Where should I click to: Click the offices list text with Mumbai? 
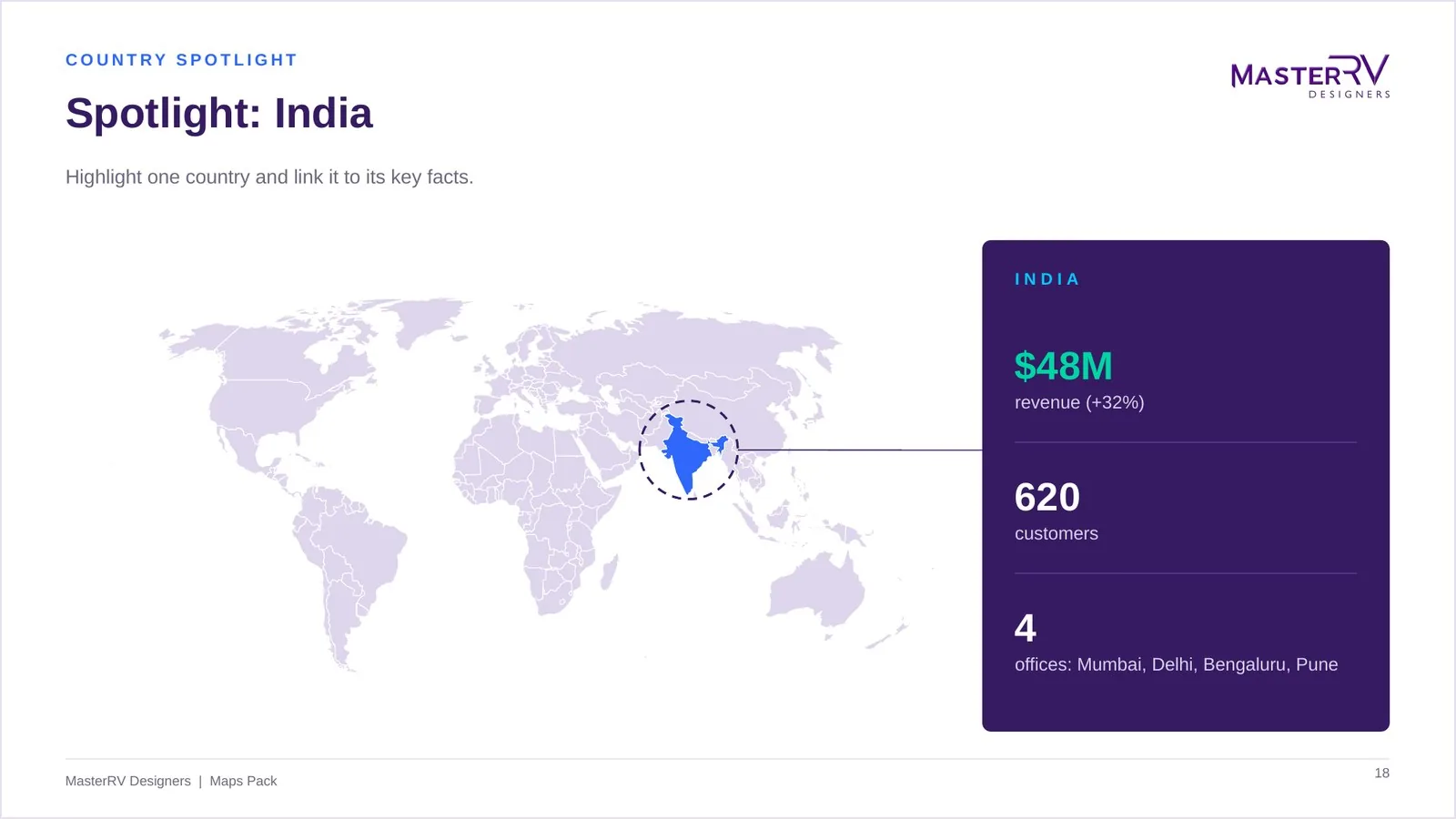1176,664
